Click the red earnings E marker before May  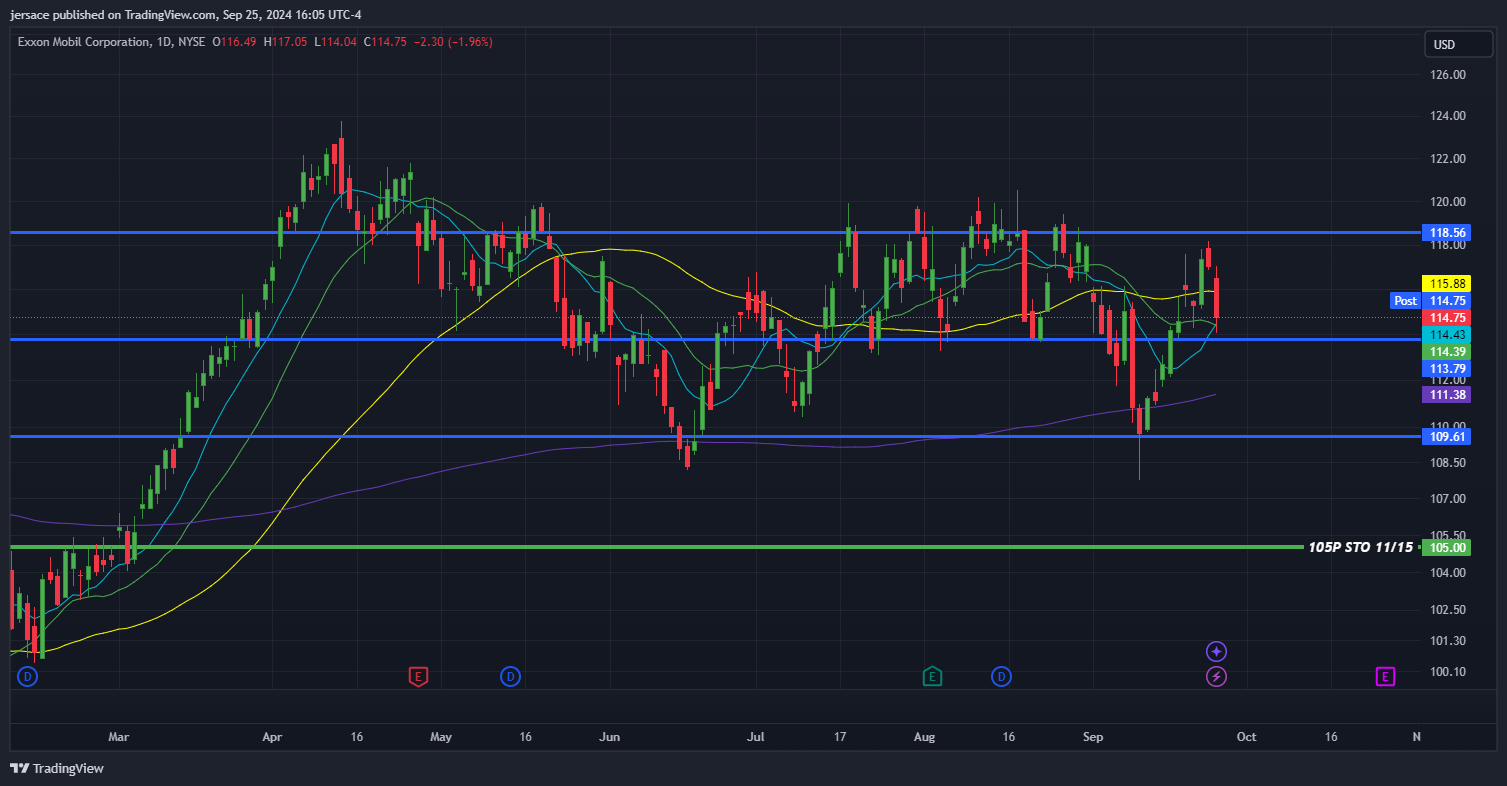[419, 677]
